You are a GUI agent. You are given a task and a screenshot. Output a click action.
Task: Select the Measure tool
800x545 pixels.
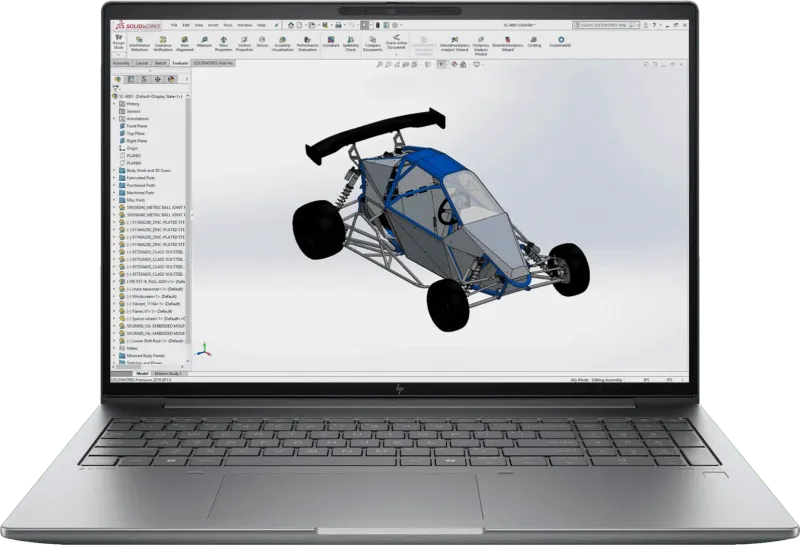(x=204, y=42)
